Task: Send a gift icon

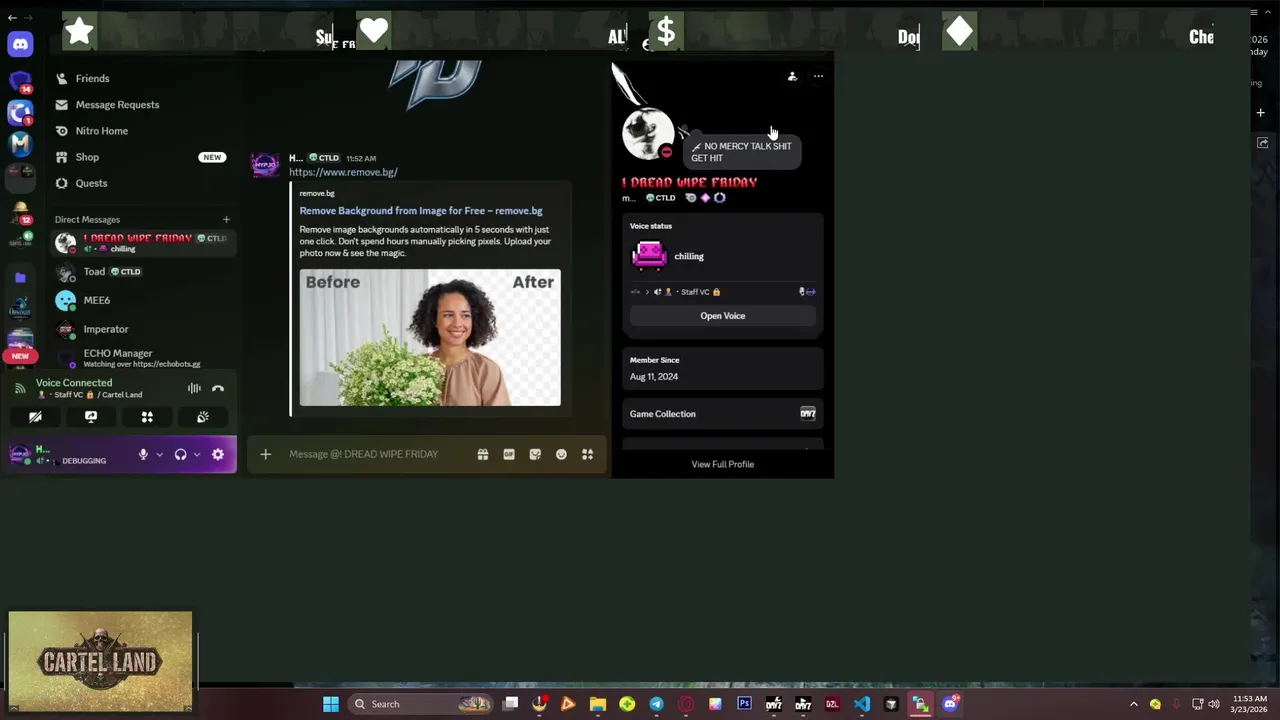Action: (482, 455)
